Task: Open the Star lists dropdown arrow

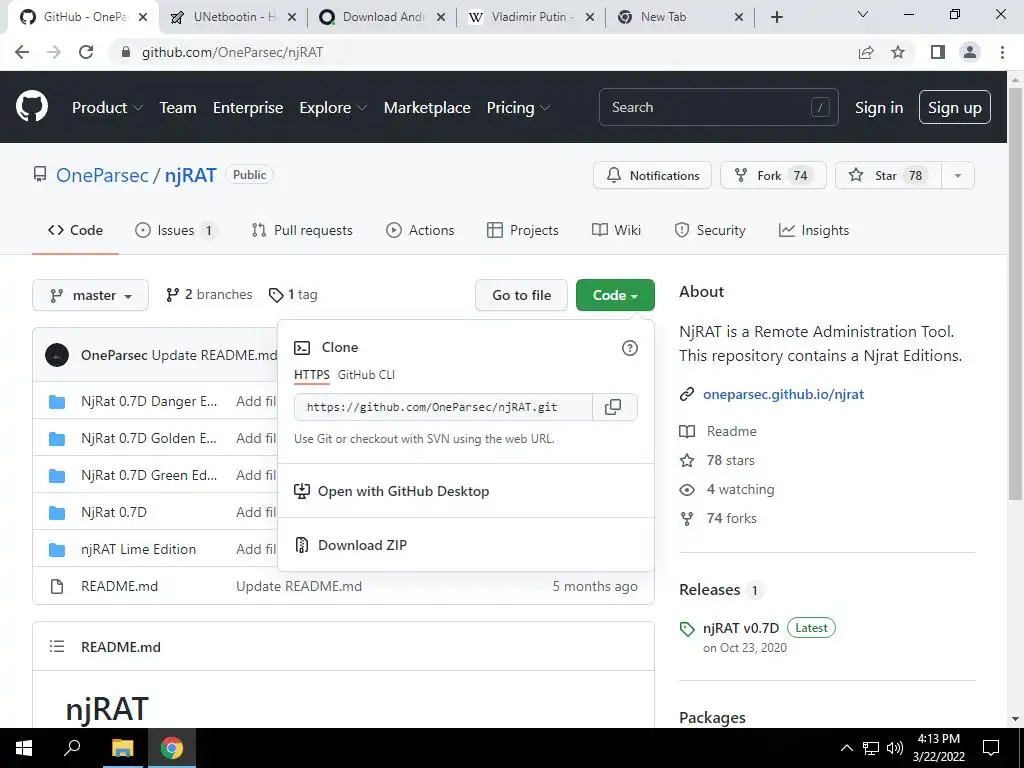Action: 957,175
